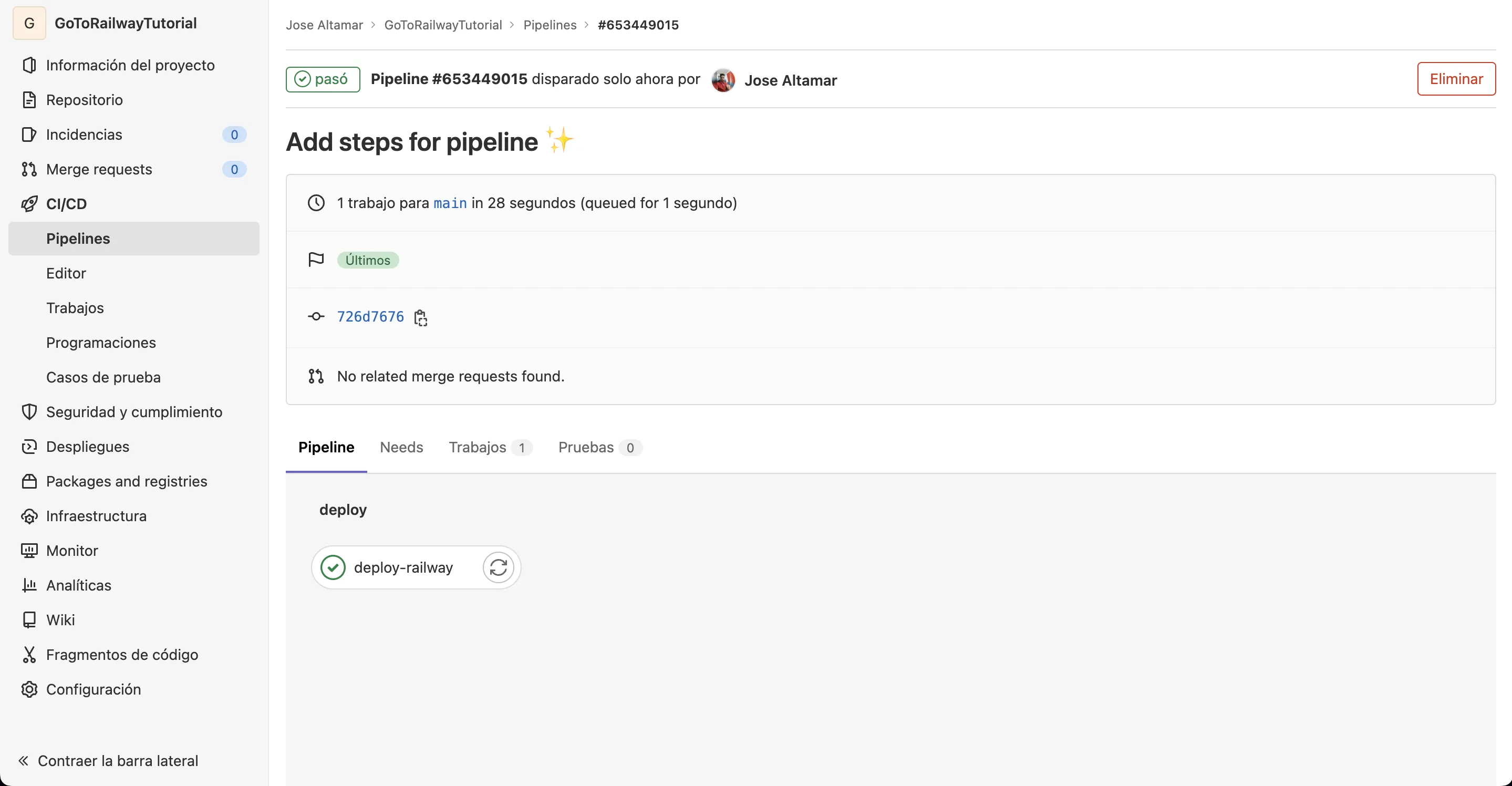1512x786 pixels.
Task: Open the main branch link
Action: click(450, 203)
